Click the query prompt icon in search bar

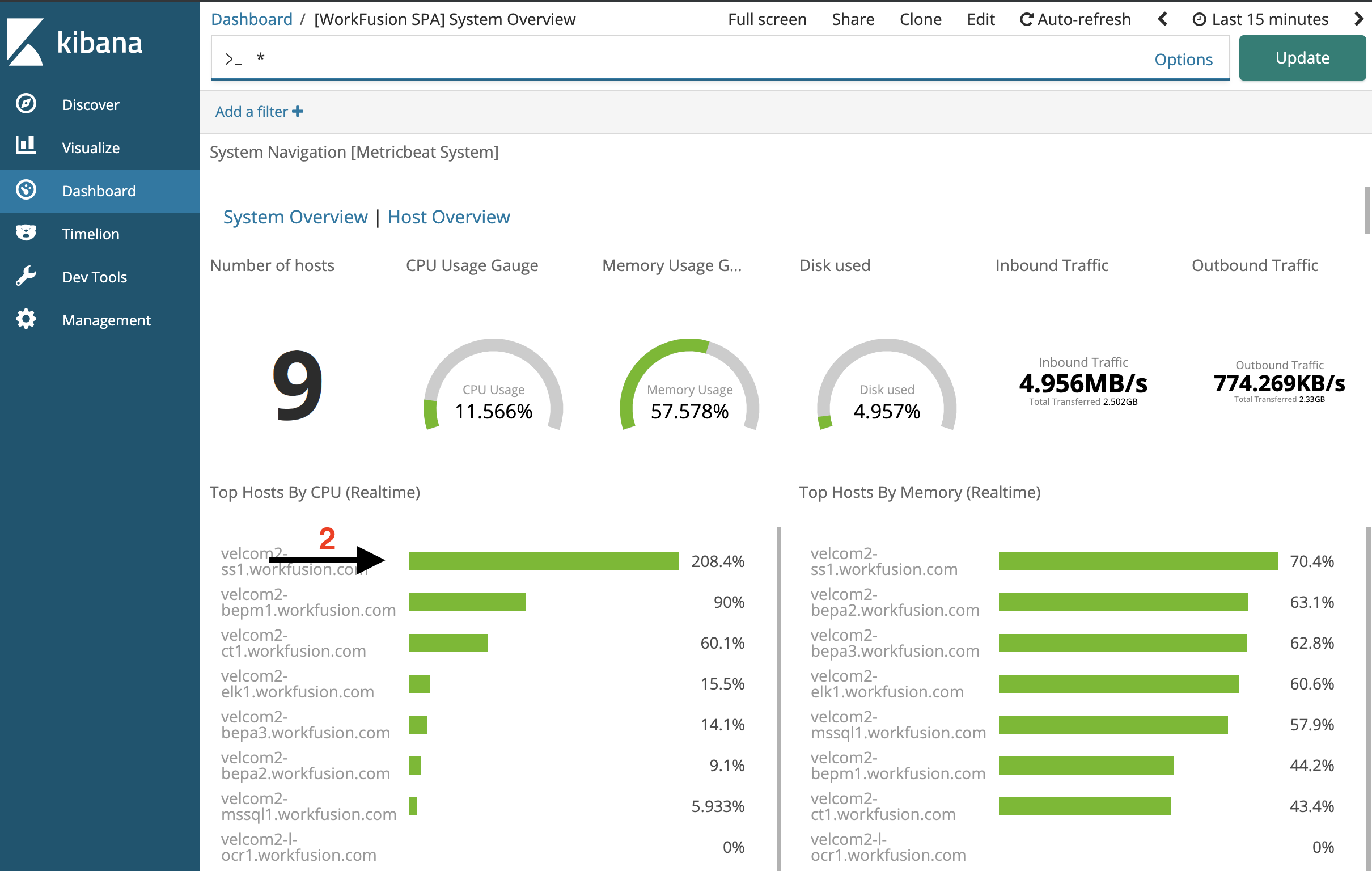pos(232,59)
